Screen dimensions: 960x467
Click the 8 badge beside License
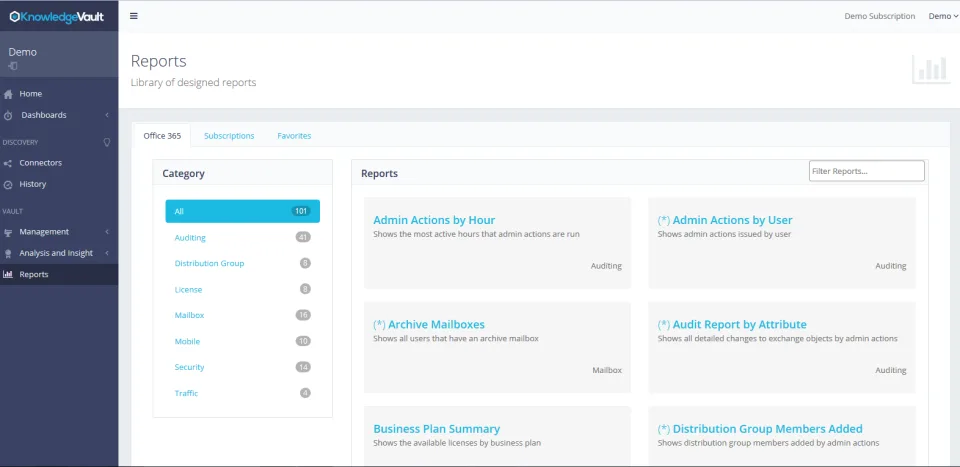coord(305,290)
